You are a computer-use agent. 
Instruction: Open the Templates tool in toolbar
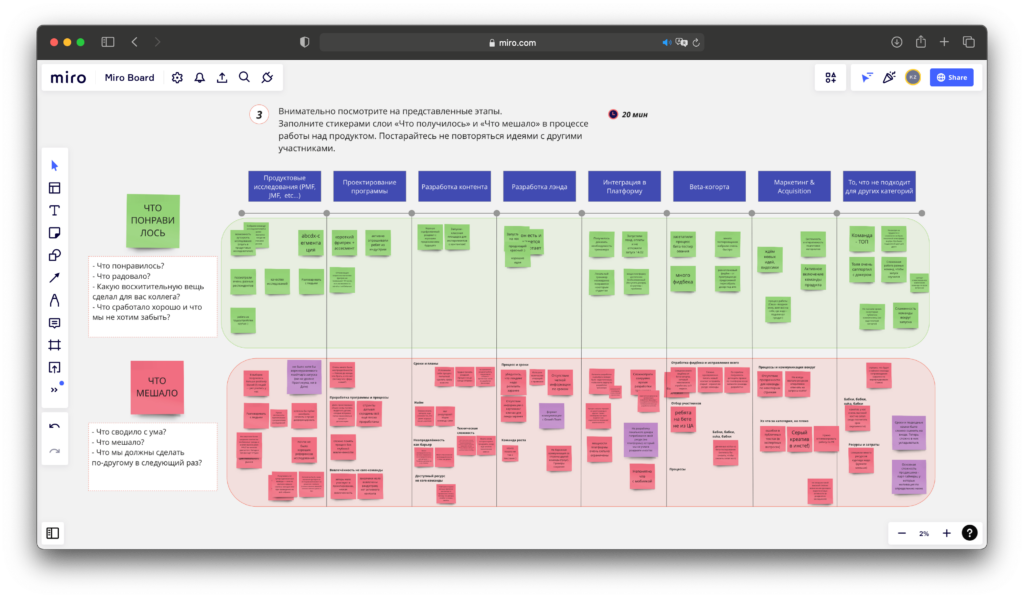pyautogui.click(x=54, y=187)
